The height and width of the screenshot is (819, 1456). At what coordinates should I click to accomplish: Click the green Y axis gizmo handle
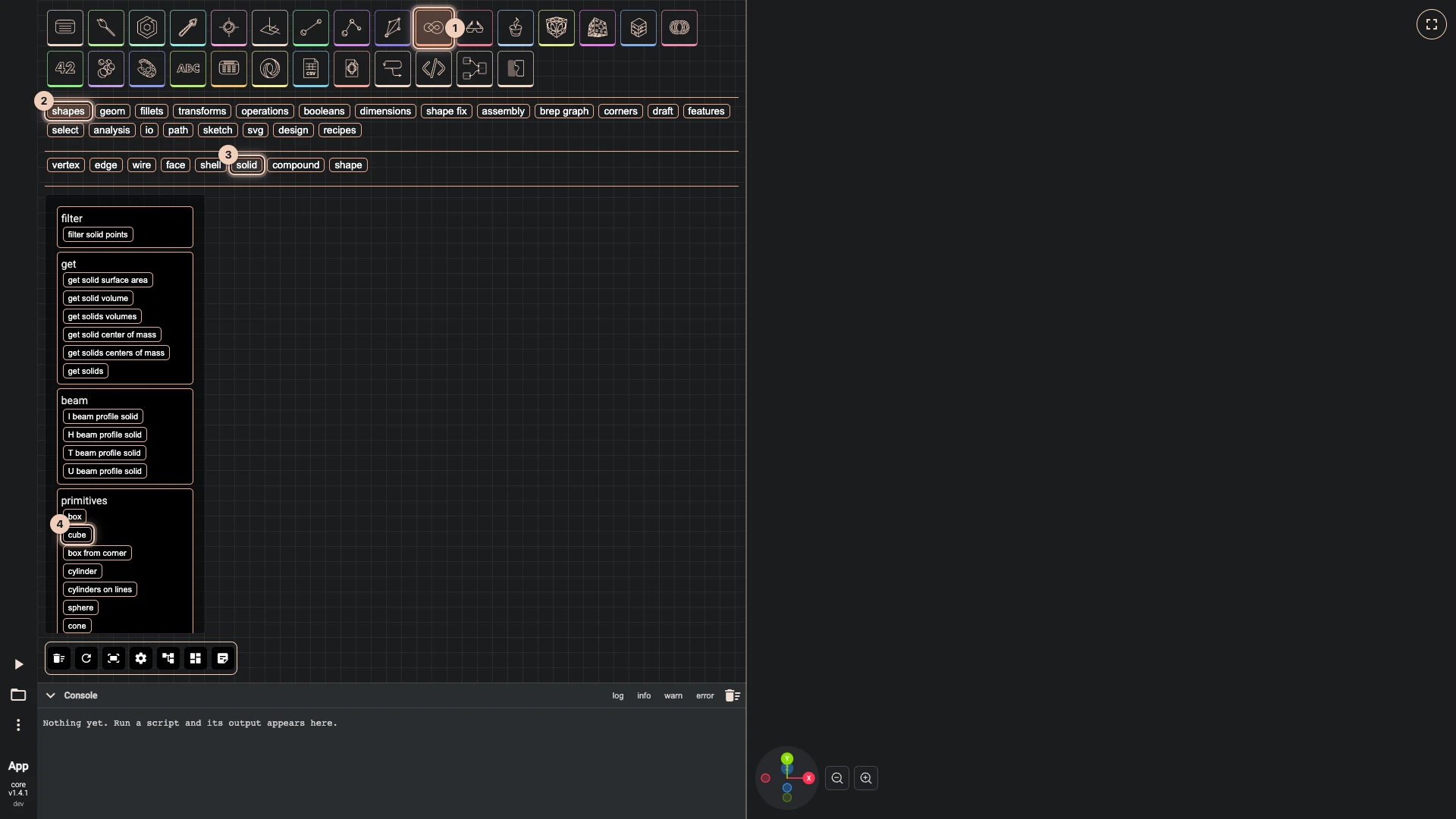(787, 758)
